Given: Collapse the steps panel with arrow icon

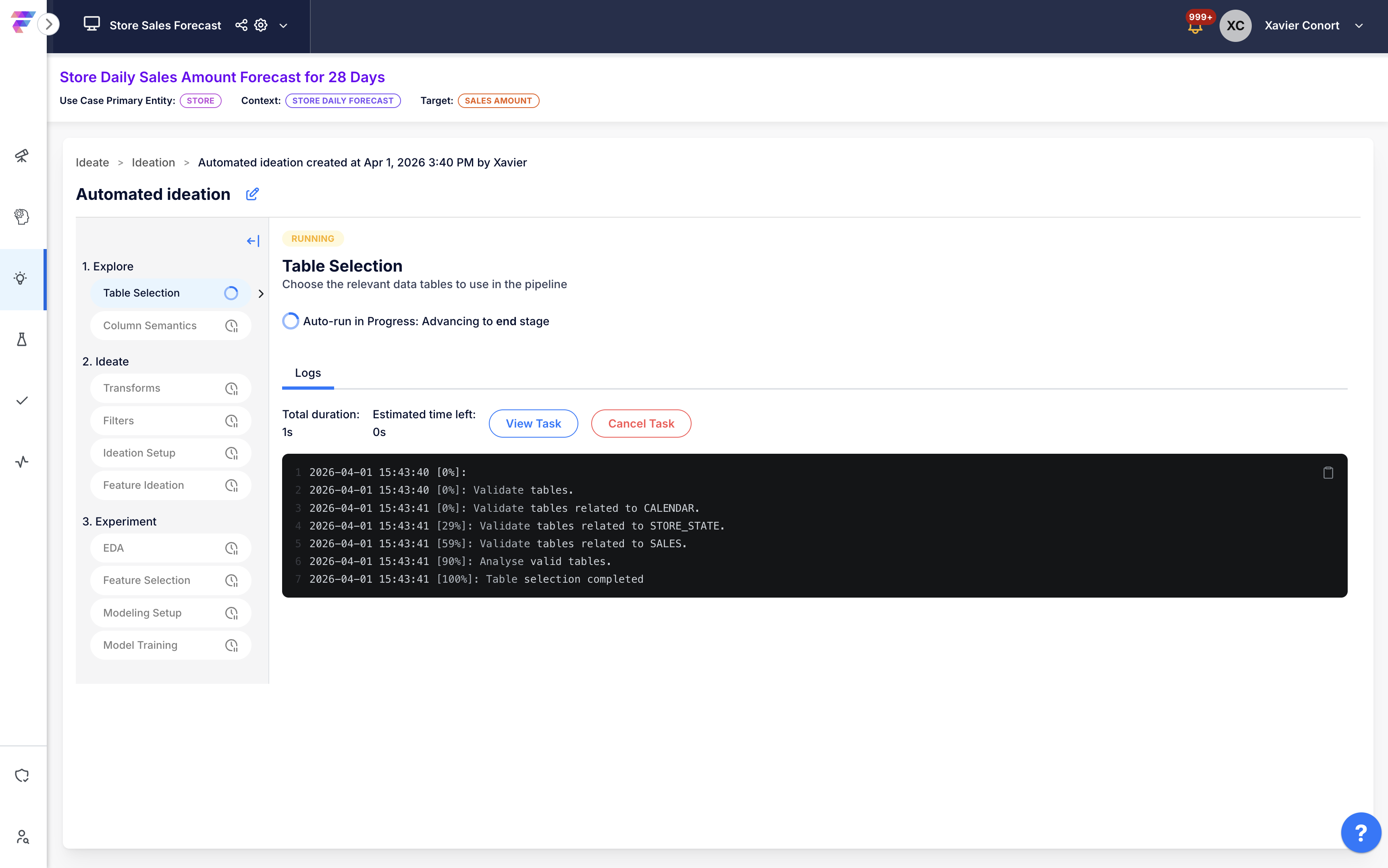Looking at the screenshot, I should click(253, 241).
